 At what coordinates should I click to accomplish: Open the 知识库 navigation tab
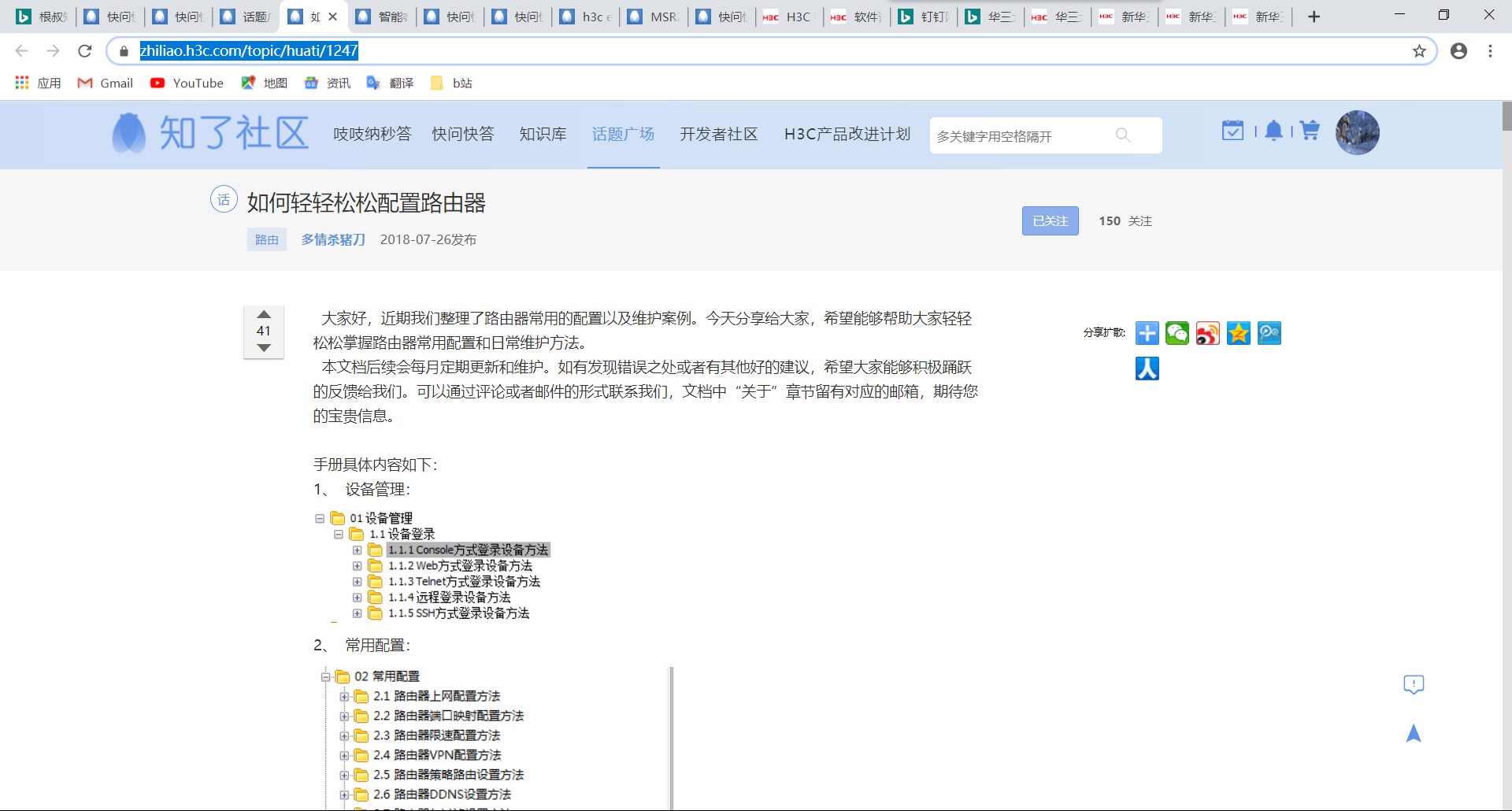tap(543, 135)
